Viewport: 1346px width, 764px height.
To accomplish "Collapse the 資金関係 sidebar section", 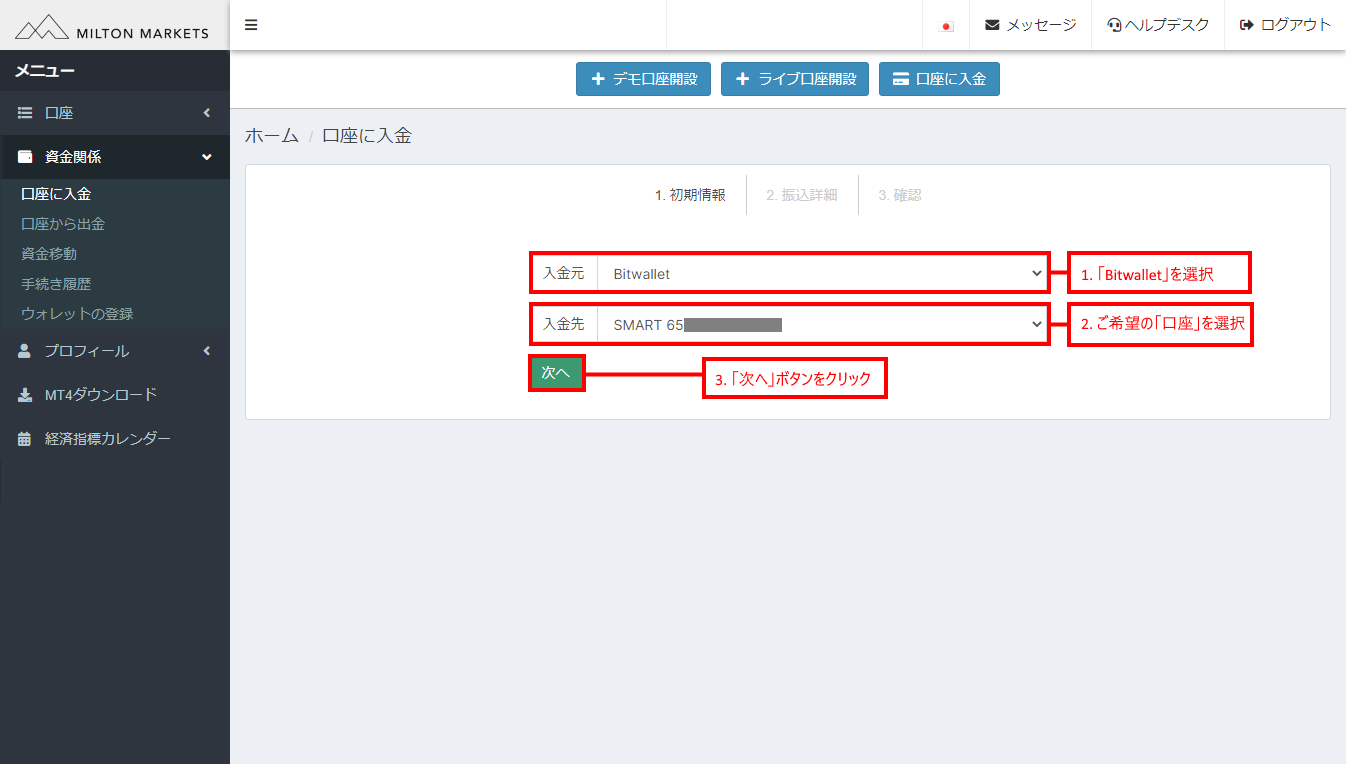I will point(114,157).
